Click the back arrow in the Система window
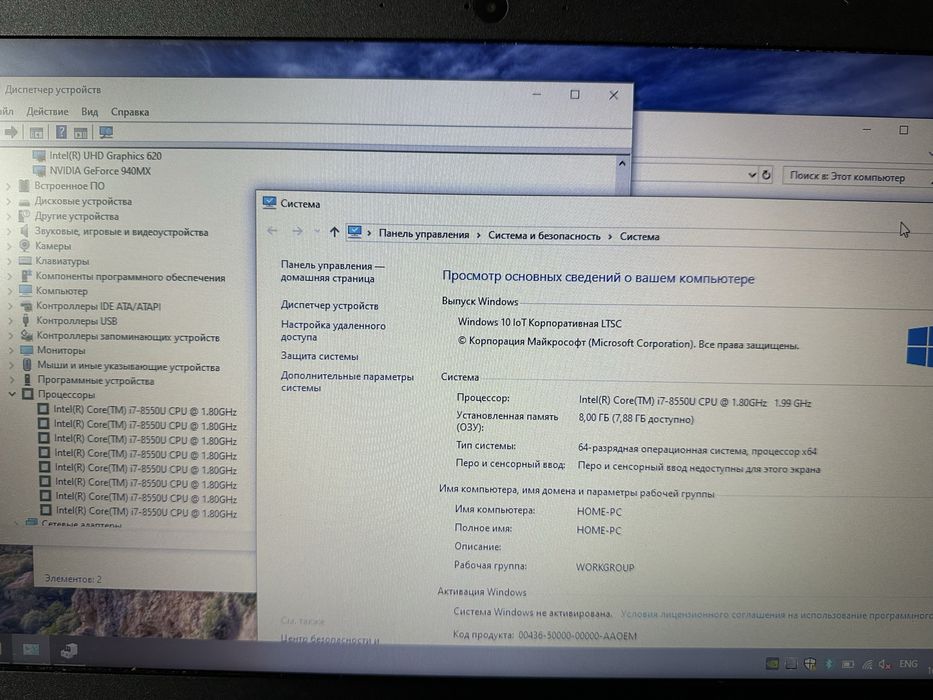Viewport: 933px width, 700px height. [272, 231]
